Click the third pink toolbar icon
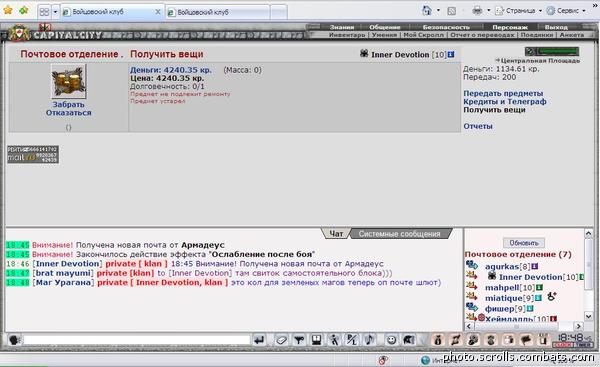Viewport: 600px width, 367px height. coord(473,340)
